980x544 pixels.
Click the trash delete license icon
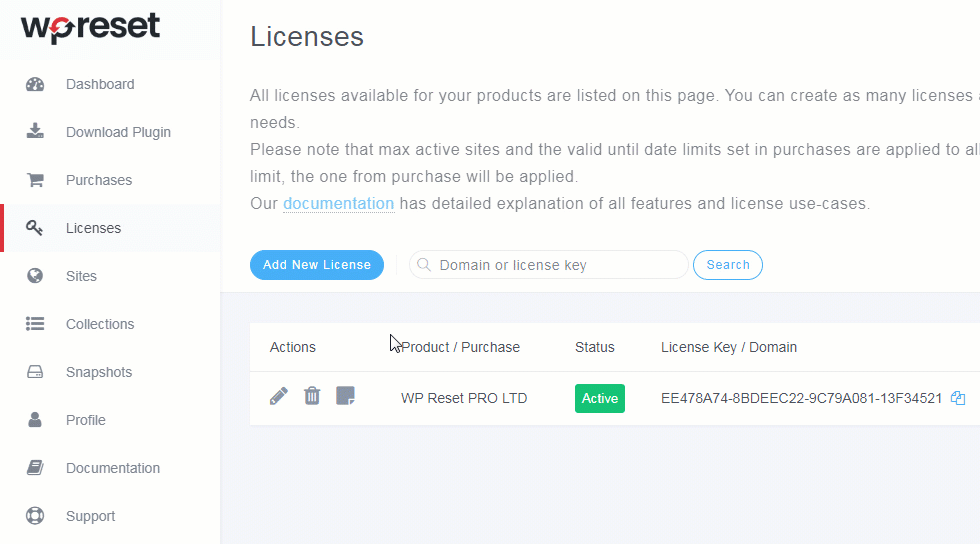pyautogui.click(x=312, y=396)
